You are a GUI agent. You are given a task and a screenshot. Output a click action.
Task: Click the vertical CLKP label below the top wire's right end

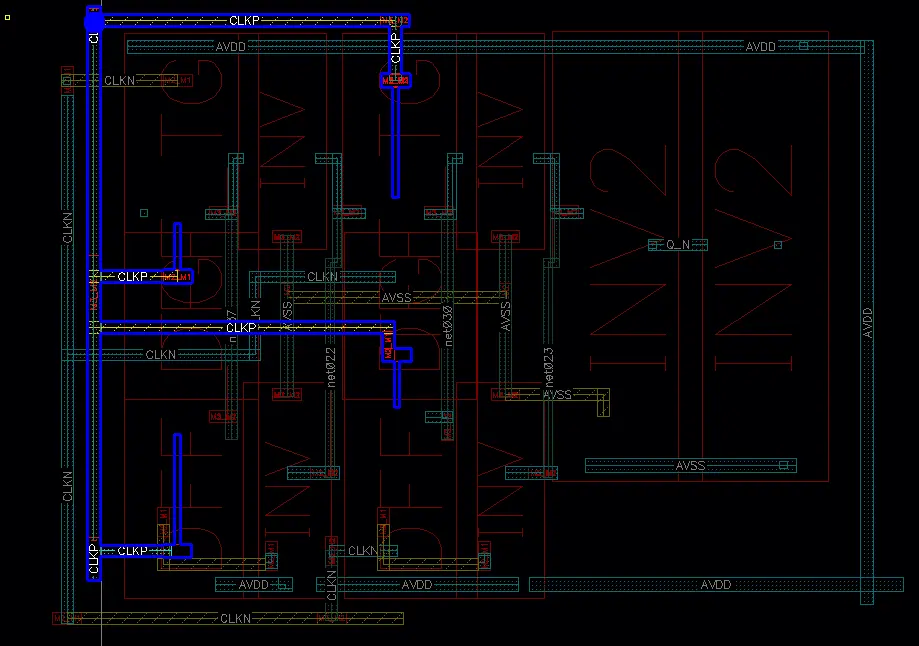pyautogui.click(x=396, y=48)
